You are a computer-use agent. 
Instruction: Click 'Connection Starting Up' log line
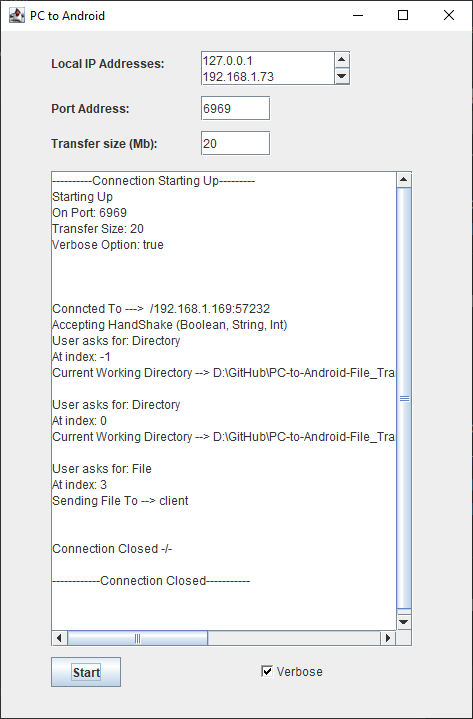pyautogui.click(x=154, y=181)
